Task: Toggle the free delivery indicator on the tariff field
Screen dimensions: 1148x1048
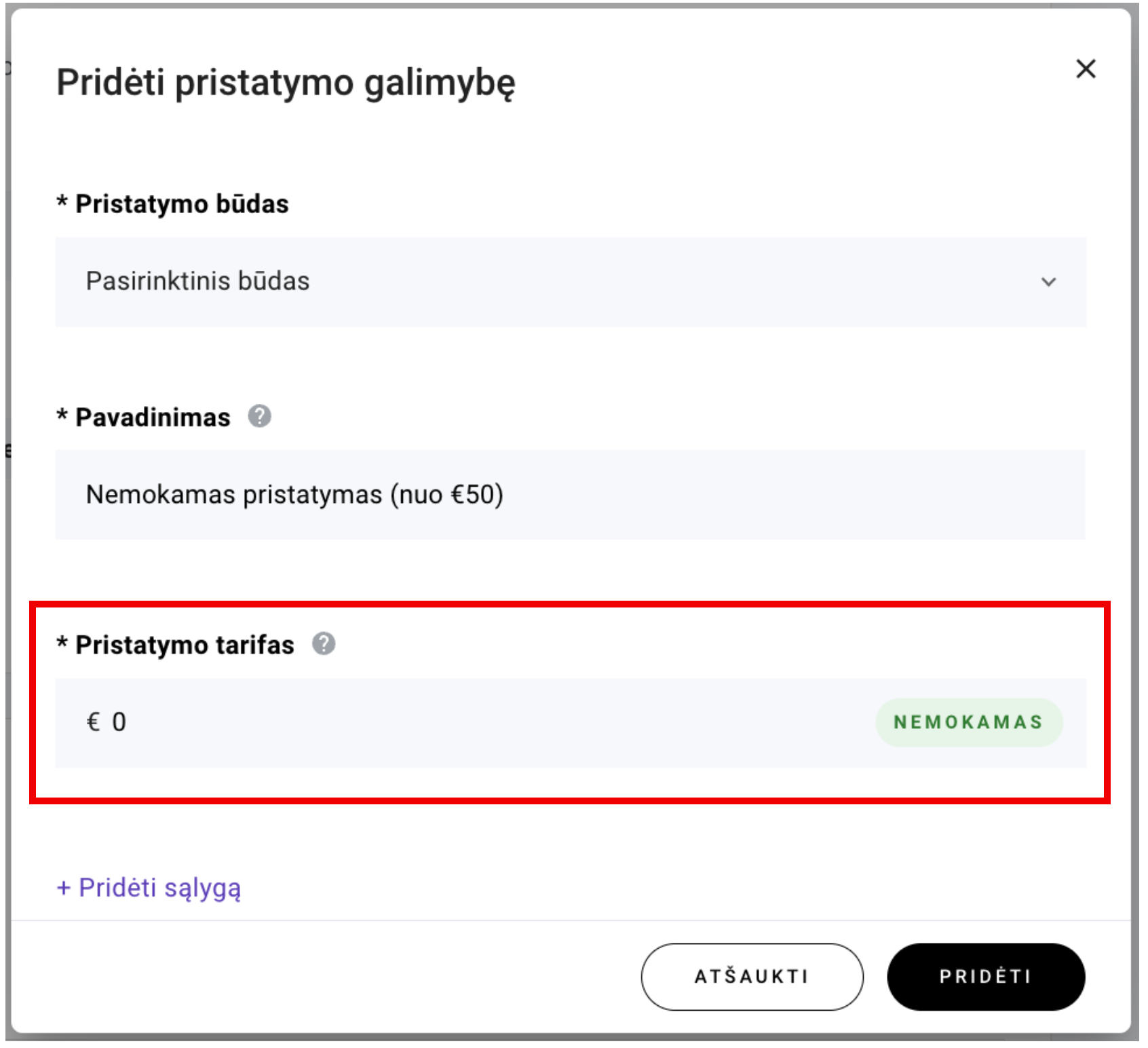Action: (968, 722)
